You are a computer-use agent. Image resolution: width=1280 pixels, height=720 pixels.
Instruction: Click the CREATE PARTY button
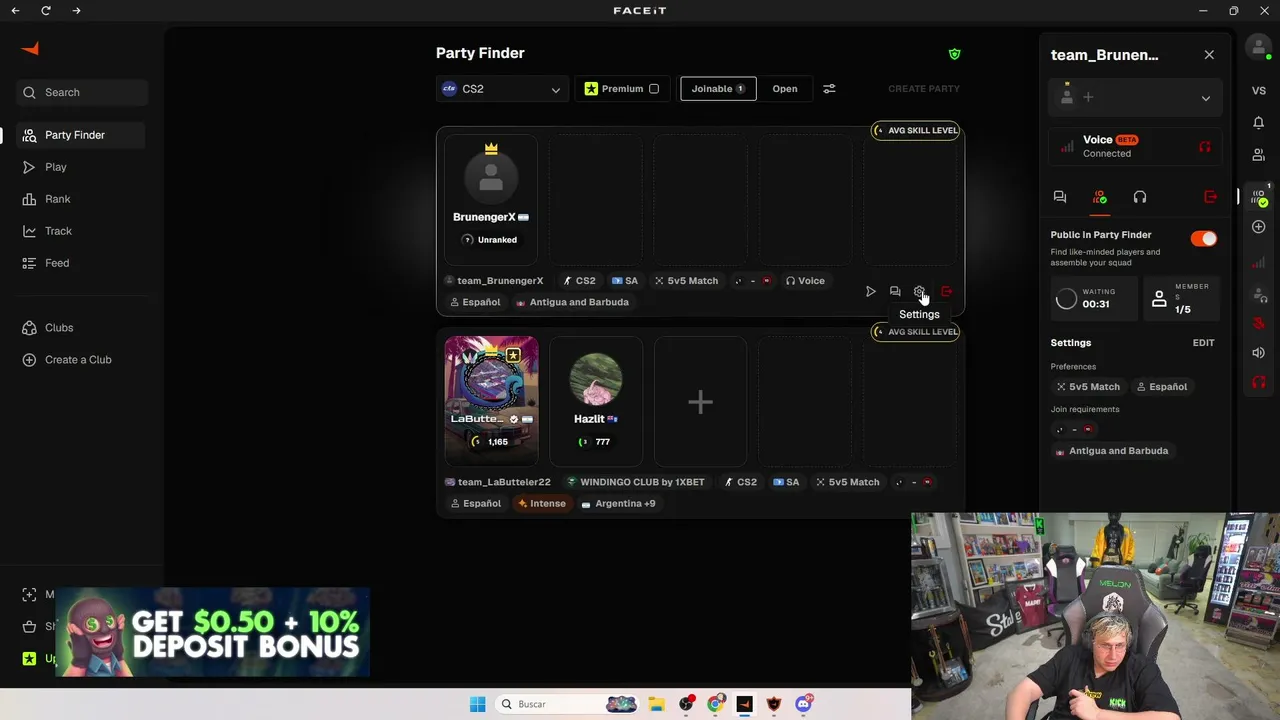click(x=924, y=89)
